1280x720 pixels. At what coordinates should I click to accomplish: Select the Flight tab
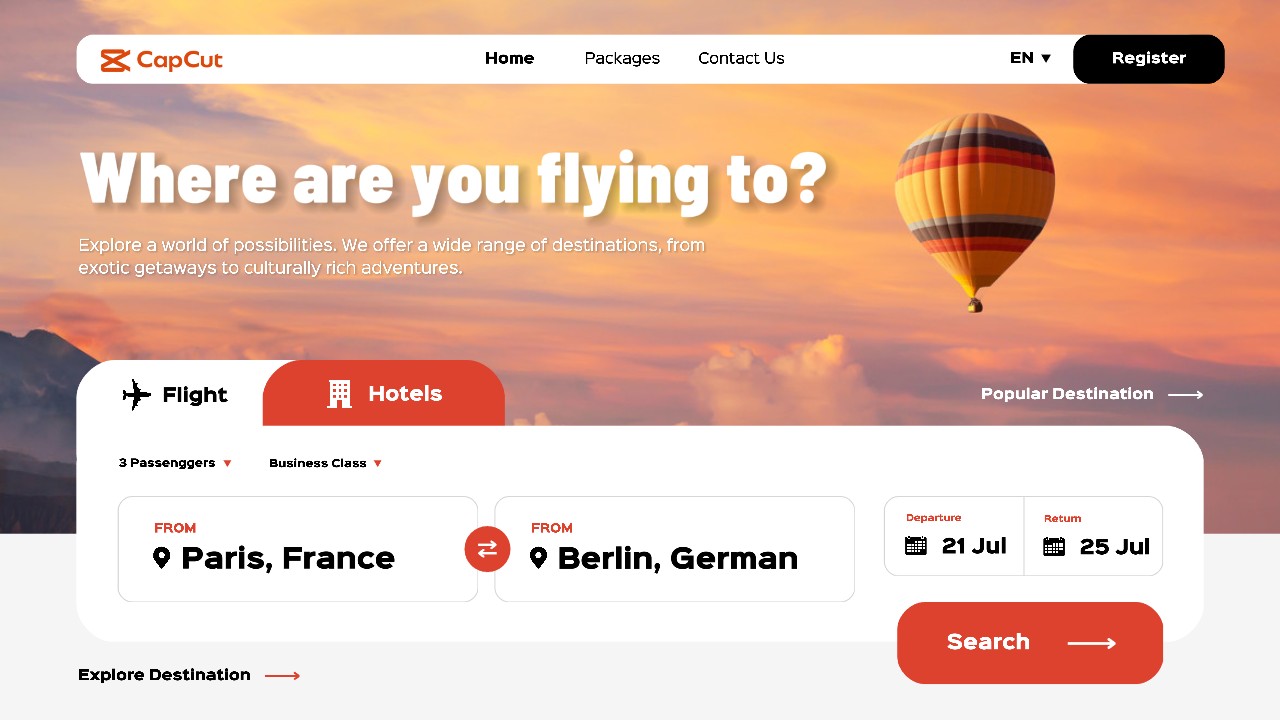(176, 395)
